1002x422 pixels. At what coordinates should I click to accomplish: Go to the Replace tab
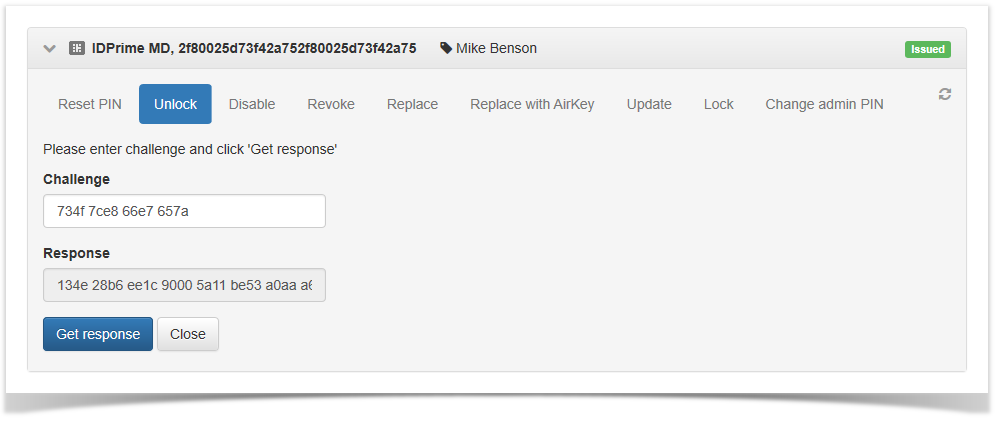click(412, 104)
